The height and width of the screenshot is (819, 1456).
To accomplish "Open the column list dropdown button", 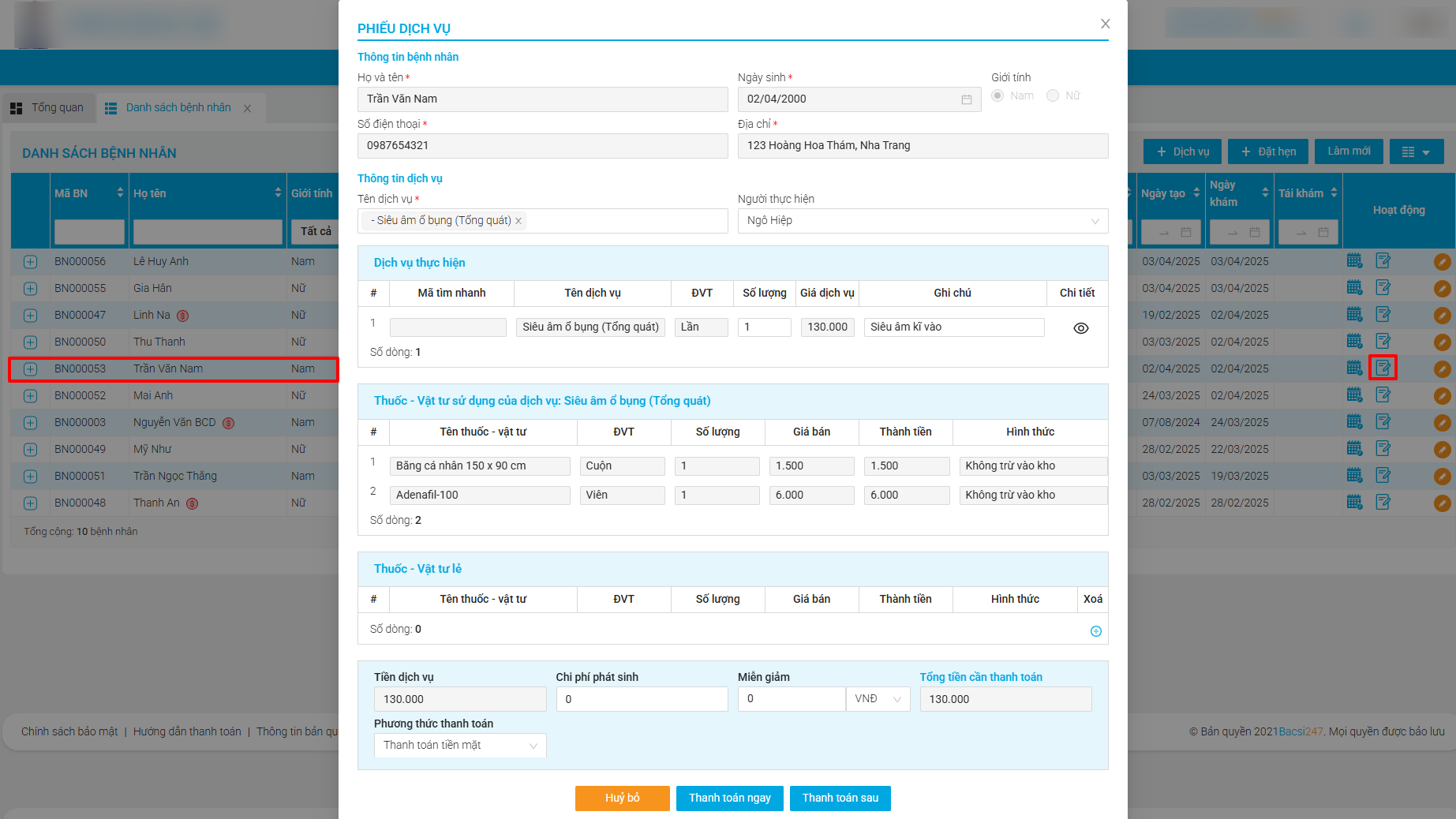I will [x=1417, y=151].
